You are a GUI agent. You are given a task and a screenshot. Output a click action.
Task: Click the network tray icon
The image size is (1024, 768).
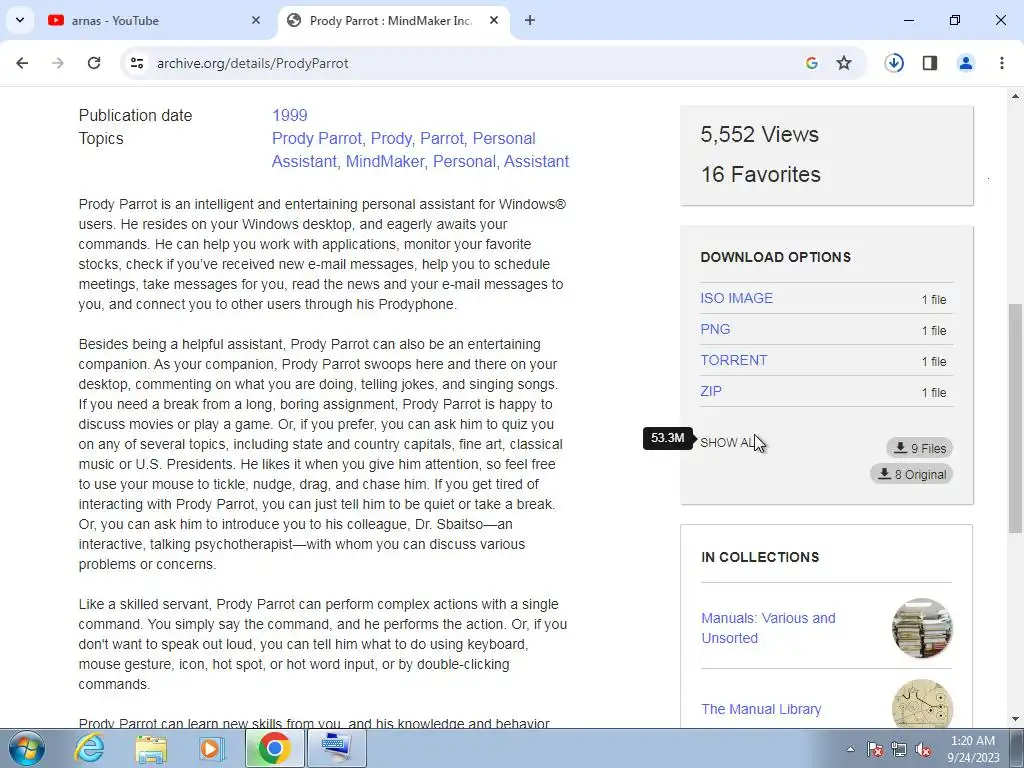[x=899, y=749]
